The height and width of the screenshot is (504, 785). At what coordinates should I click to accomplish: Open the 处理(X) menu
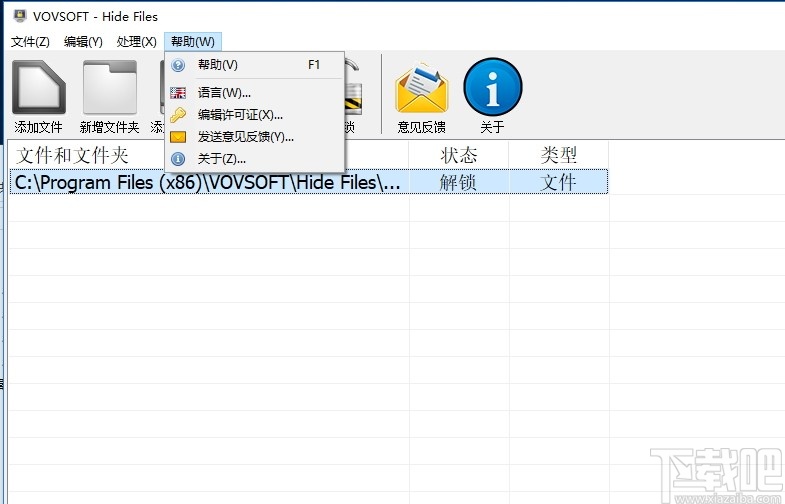click(x=137, y=42)
